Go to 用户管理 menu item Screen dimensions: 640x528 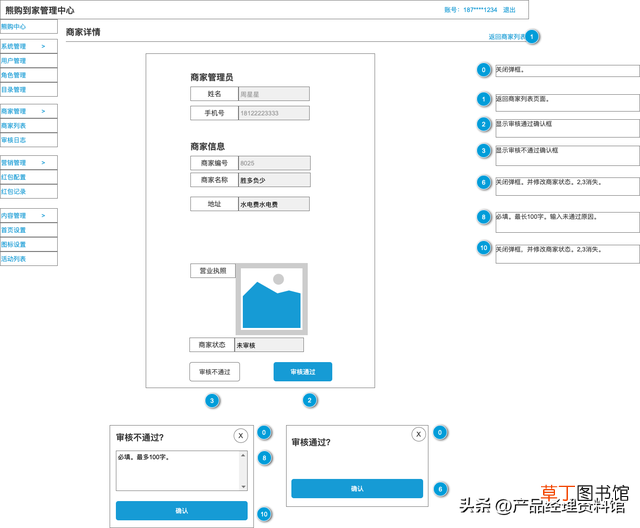coord(29,61)
